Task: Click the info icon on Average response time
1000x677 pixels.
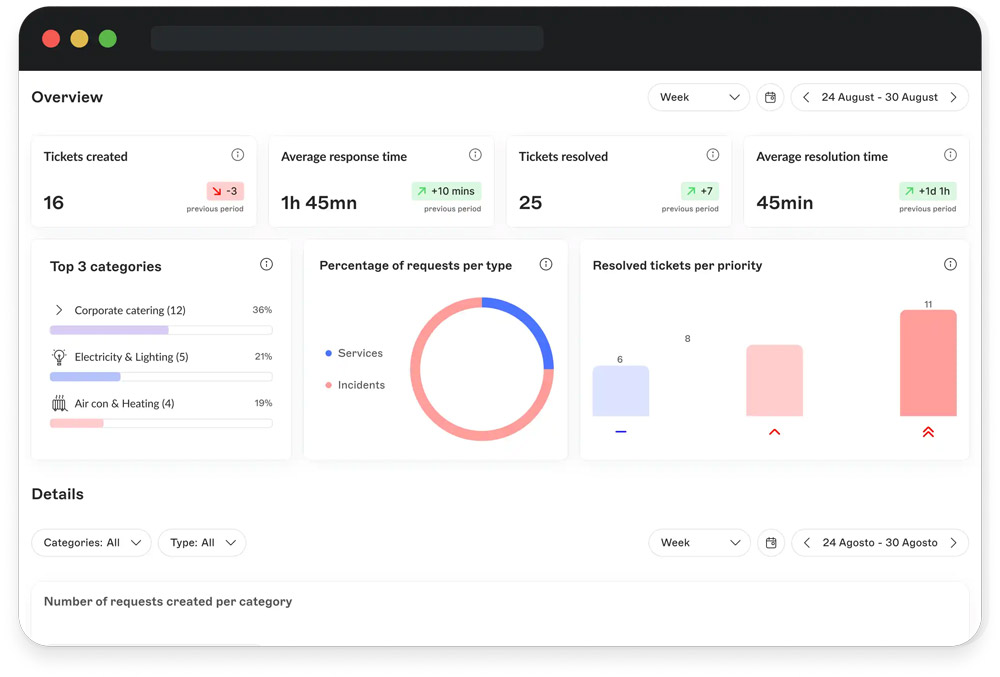Action: (x=475, y=155)
